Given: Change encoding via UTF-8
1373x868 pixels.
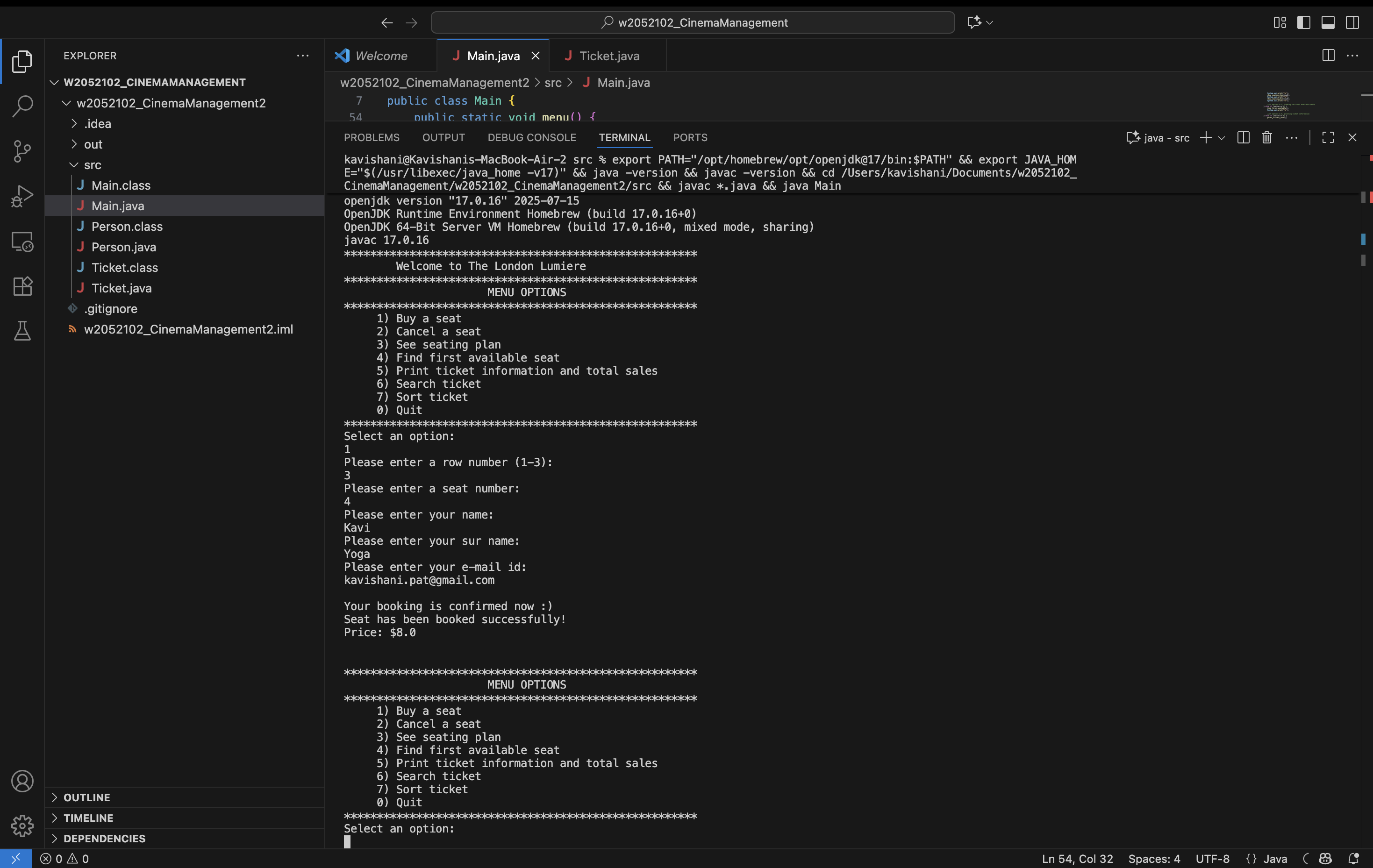Looking at the screenshot, I should coord(1212,859).
